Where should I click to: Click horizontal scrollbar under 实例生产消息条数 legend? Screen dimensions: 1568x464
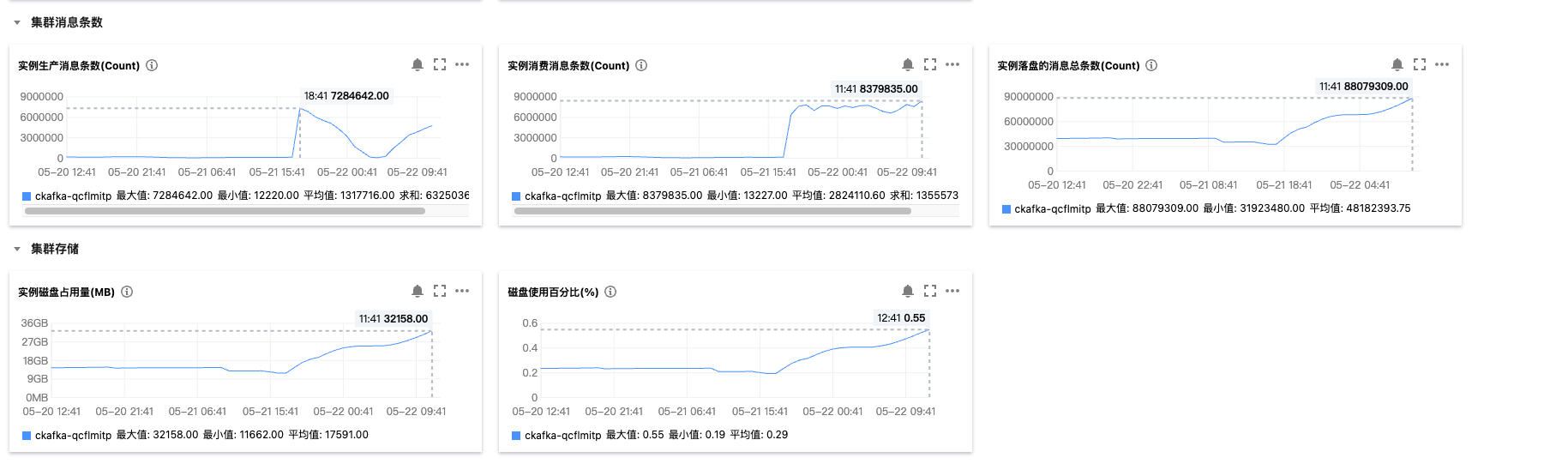tap(225, 211)
